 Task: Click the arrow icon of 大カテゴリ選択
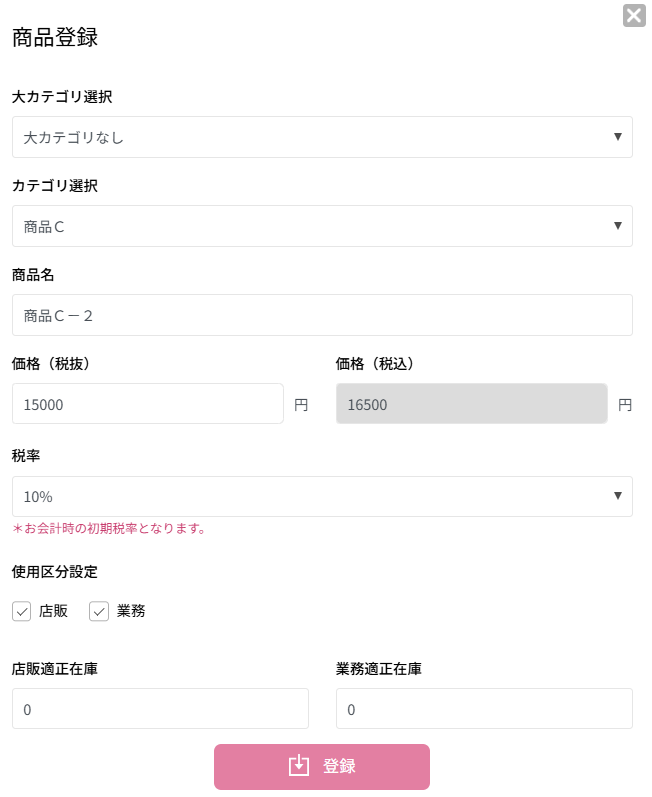[x=618, y=136]
